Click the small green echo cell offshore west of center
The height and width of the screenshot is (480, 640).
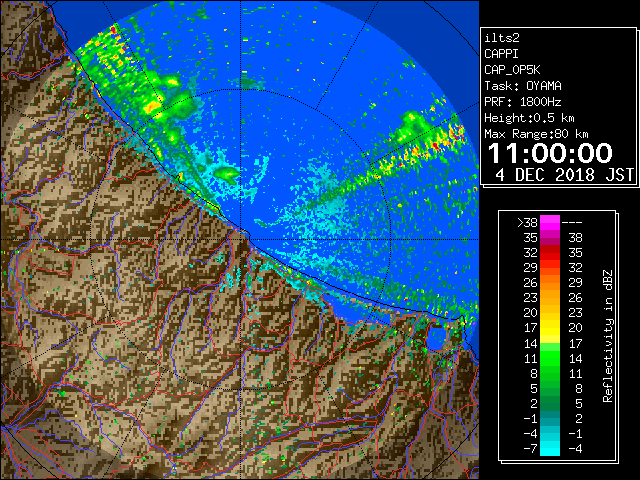tap(227, 173)
